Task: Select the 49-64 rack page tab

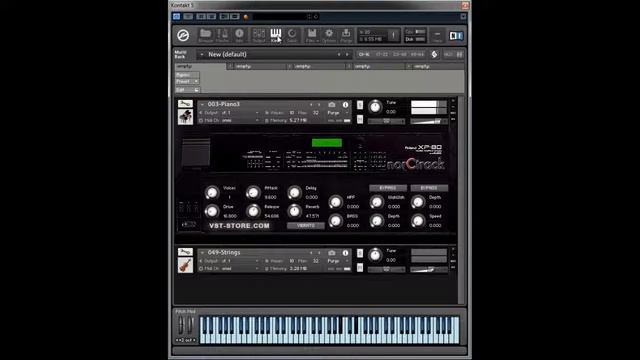Action: [x=417, y=54]
